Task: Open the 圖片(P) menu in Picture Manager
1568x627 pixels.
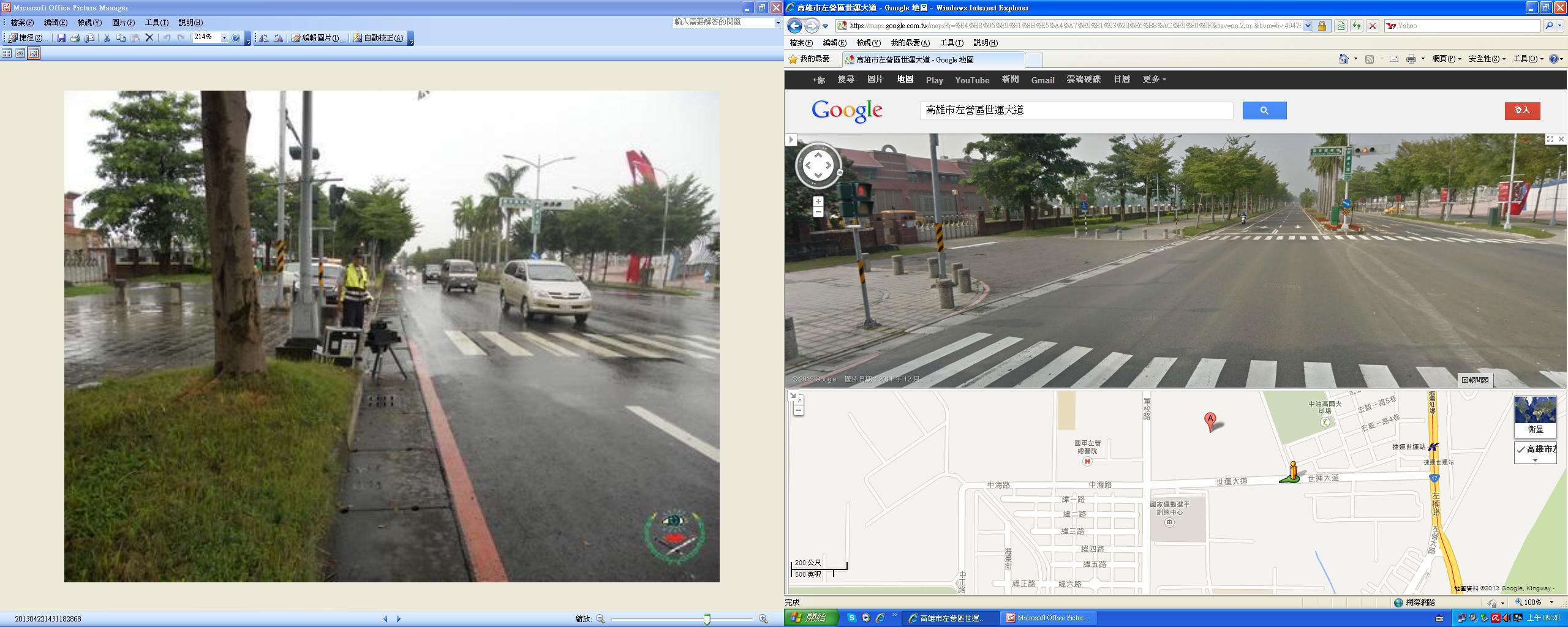Action: point(123,23)
